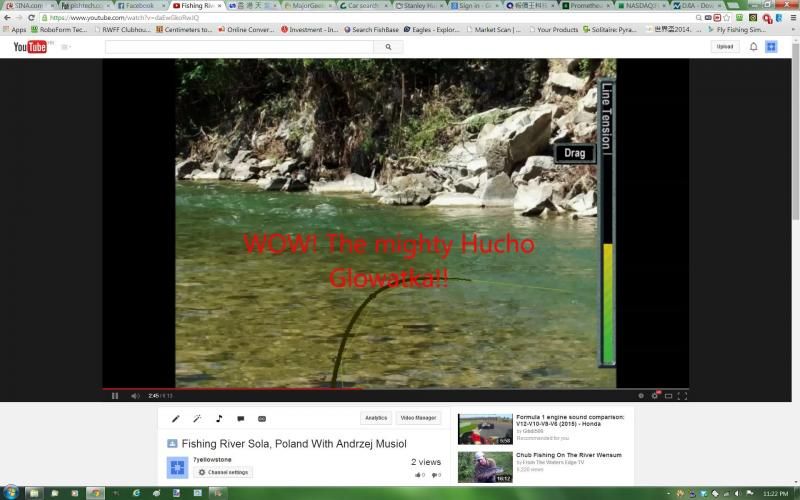Open the video settings gear
The image size is (800, 500).
(655, 396)
